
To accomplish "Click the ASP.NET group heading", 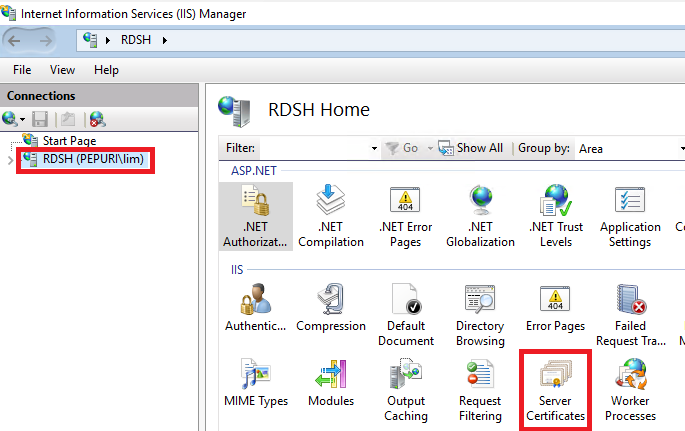I will coord(254,171).
